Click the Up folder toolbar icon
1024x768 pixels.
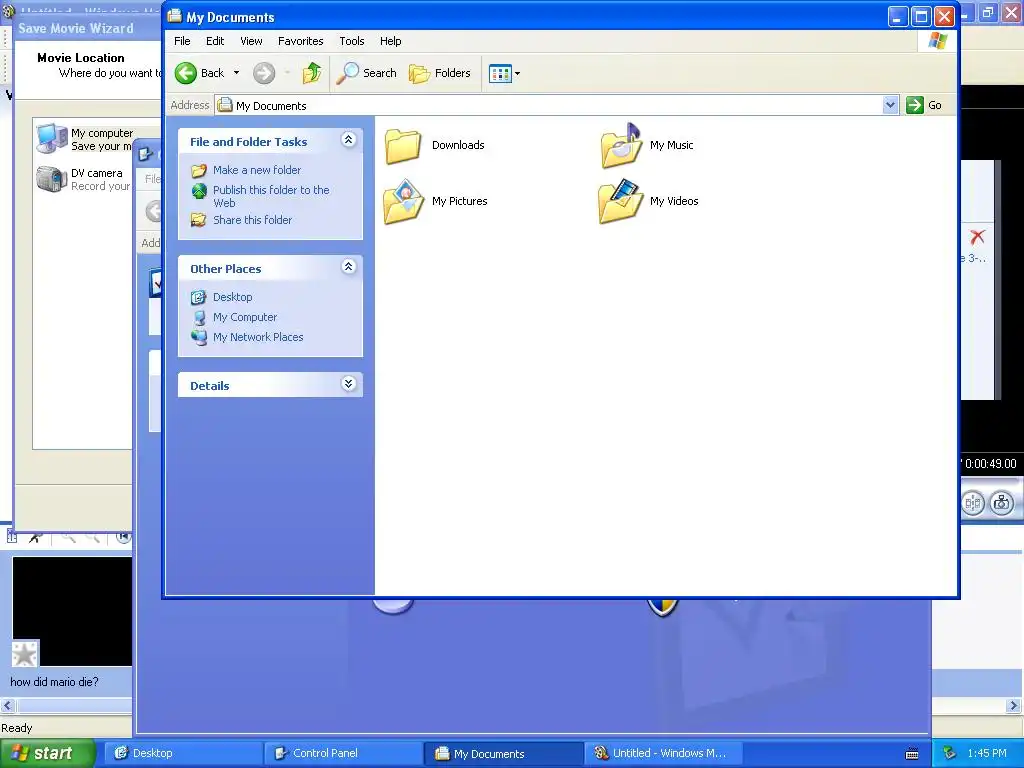click(x=312, y=73)
